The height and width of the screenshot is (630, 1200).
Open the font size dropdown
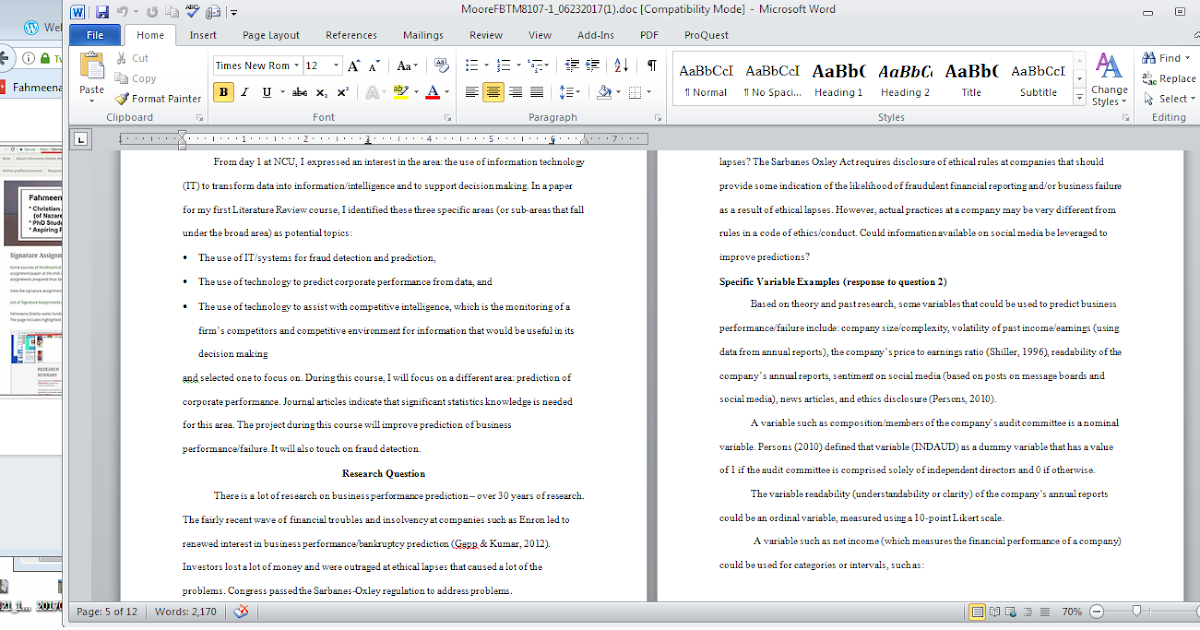336,66
